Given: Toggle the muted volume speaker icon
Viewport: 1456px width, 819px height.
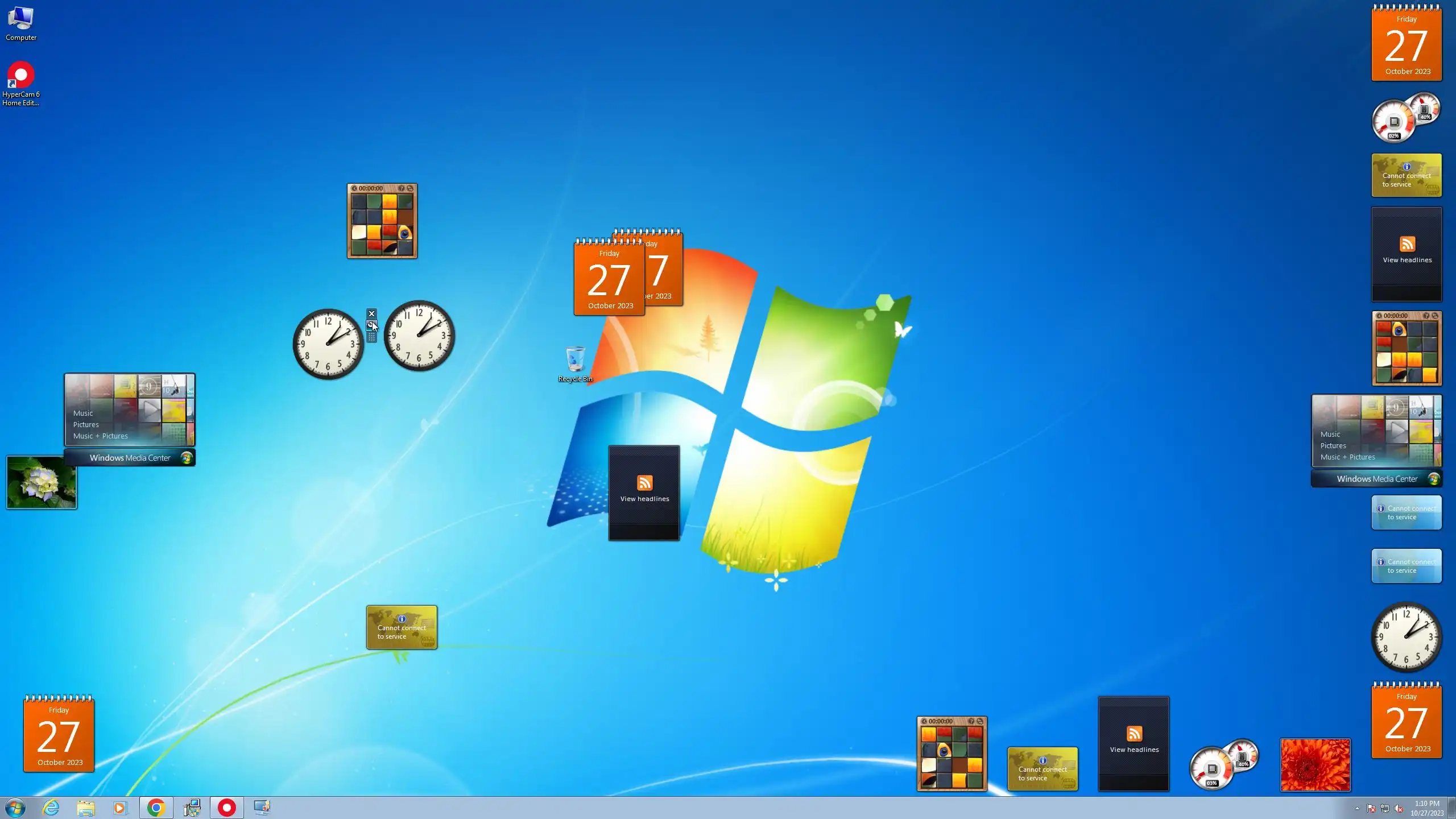Looking at the screenshot, I should (x=1399, y=808).
